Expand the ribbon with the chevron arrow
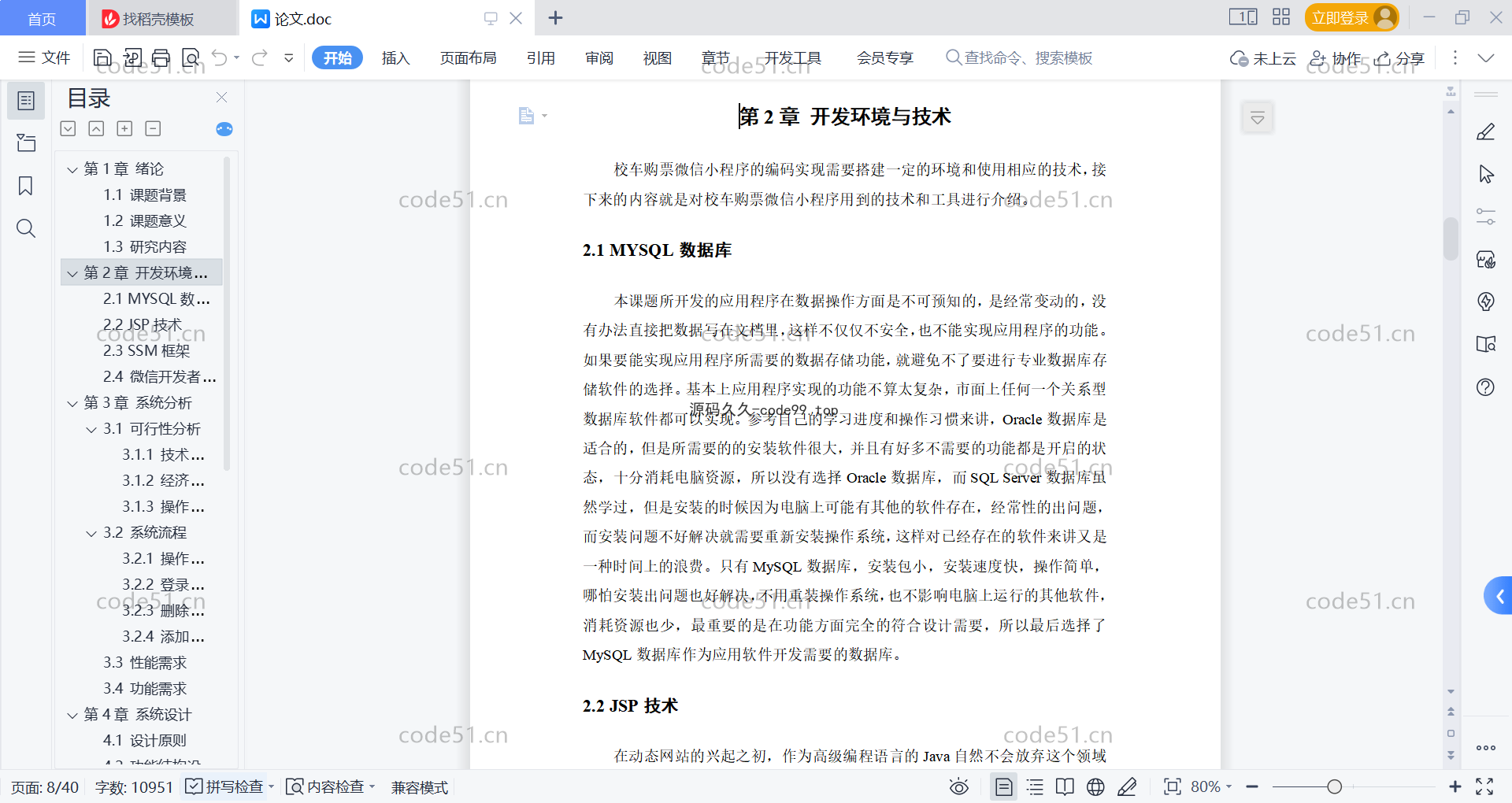Image resolution: width=1512 pixels, height=803 pixels. [1486, 57]
